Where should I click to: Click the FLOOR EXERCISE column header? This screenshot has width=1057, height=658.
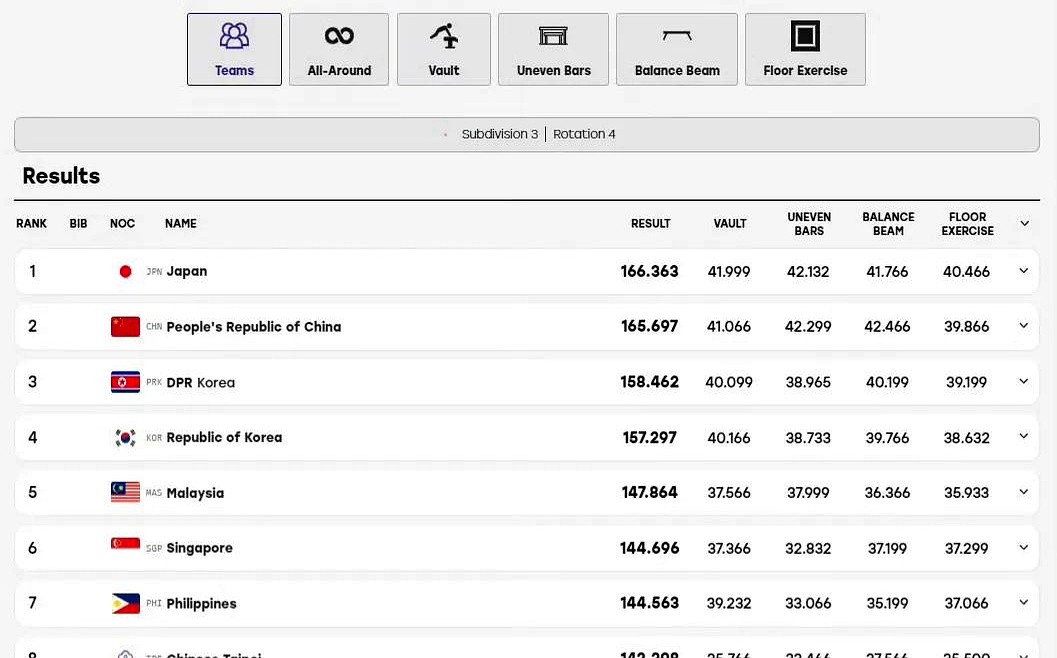click(967, 224)
